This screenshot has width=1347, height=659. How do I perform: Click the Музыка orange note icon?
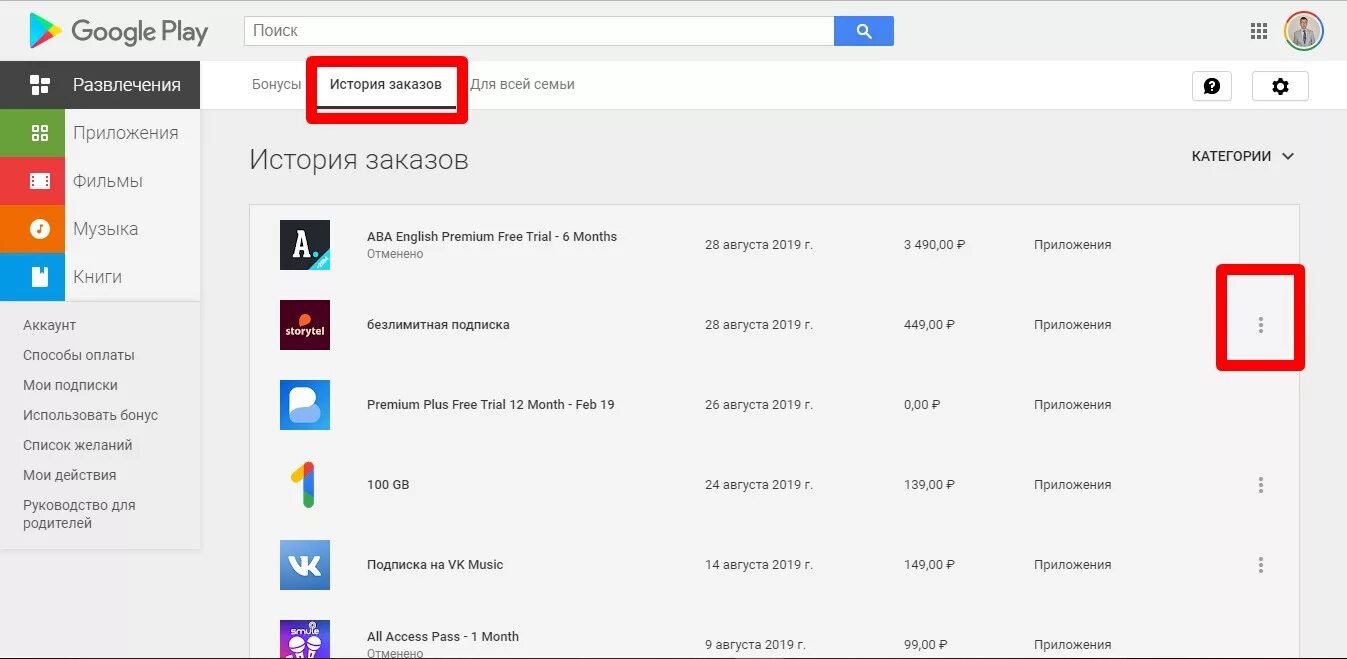point(40,229)
